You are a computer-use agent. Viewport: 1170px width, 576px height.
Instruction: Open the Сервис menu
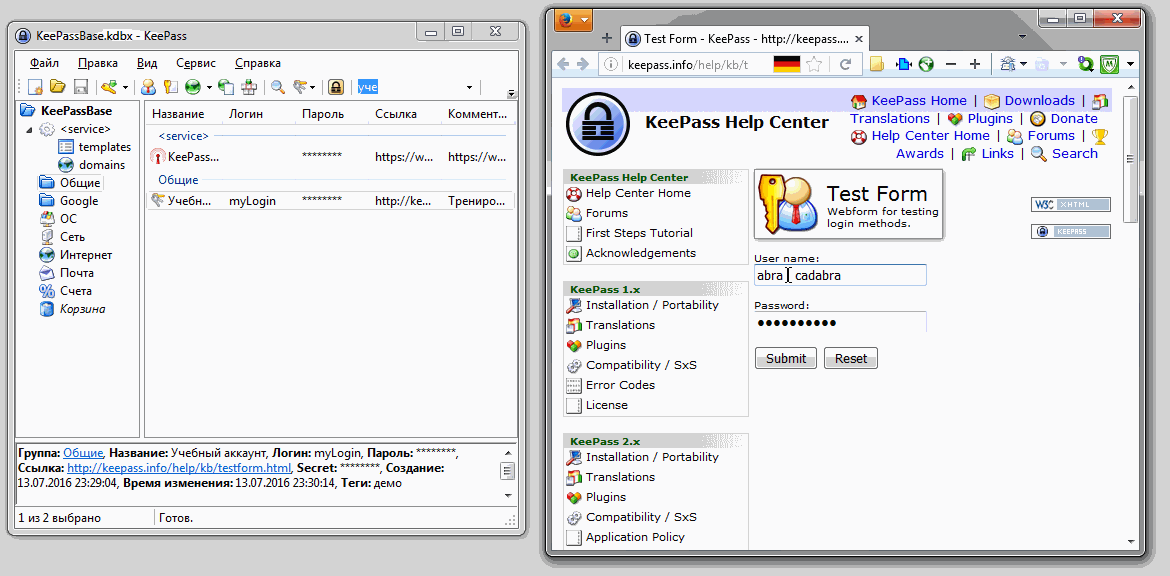click(196, 63)
